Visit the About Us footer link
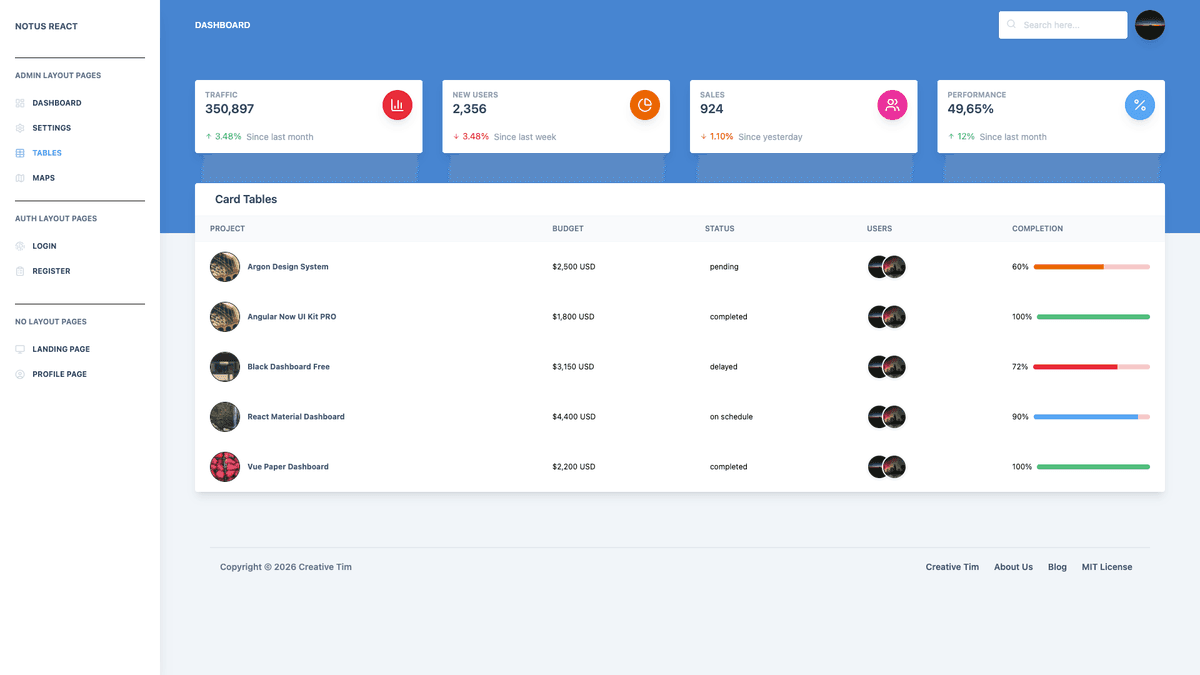Screen dimensions: 1200x675 (x=1013, y=567)
